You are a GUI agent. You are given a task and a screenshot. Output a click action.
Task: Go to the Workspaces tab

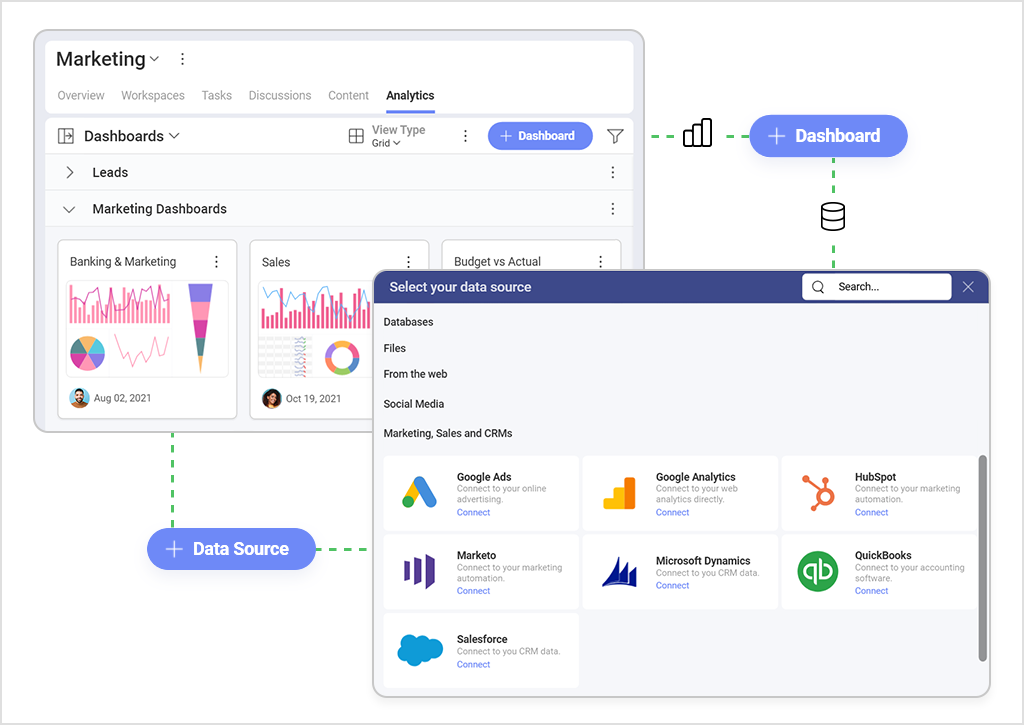tap(153, 96)
